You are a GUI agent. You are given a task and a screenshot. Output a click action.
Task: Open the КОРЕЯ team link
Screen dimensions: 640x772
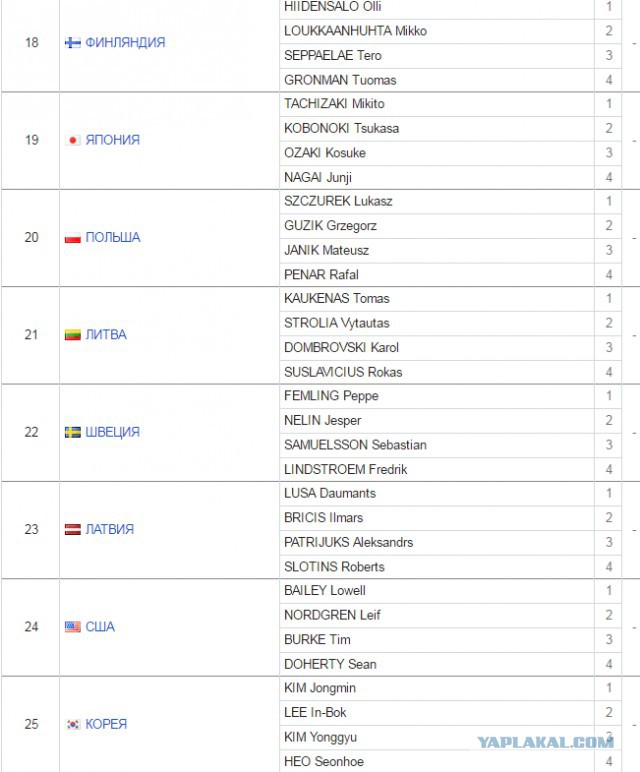[106, 724]
